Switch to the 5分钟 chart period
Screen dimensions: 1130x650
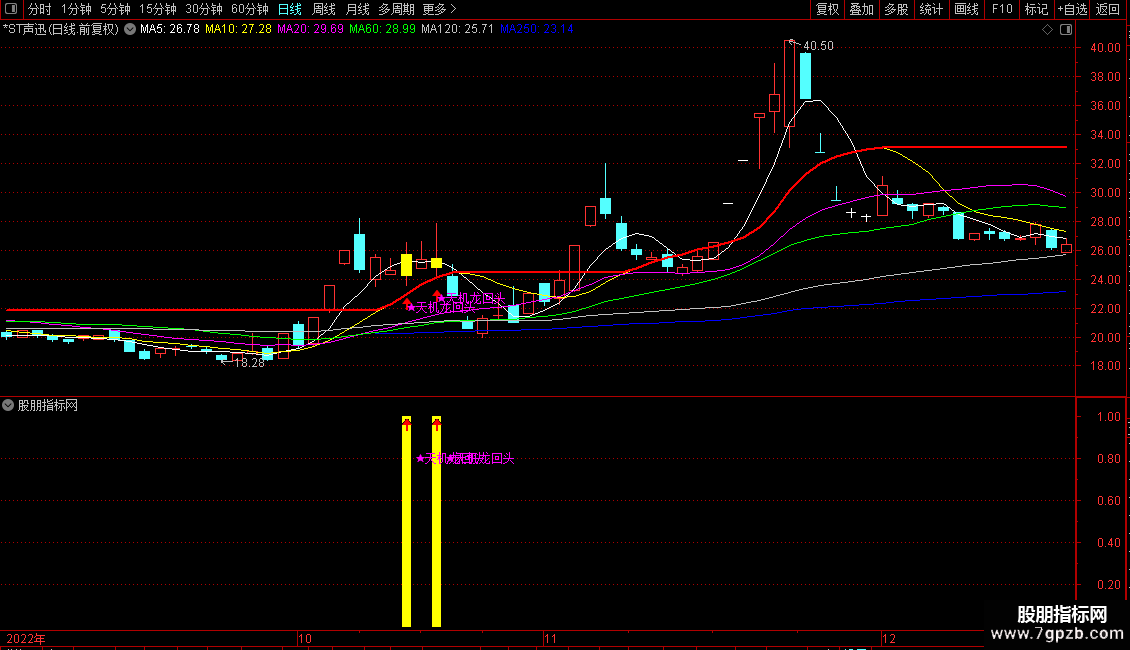tap(115, 9)
